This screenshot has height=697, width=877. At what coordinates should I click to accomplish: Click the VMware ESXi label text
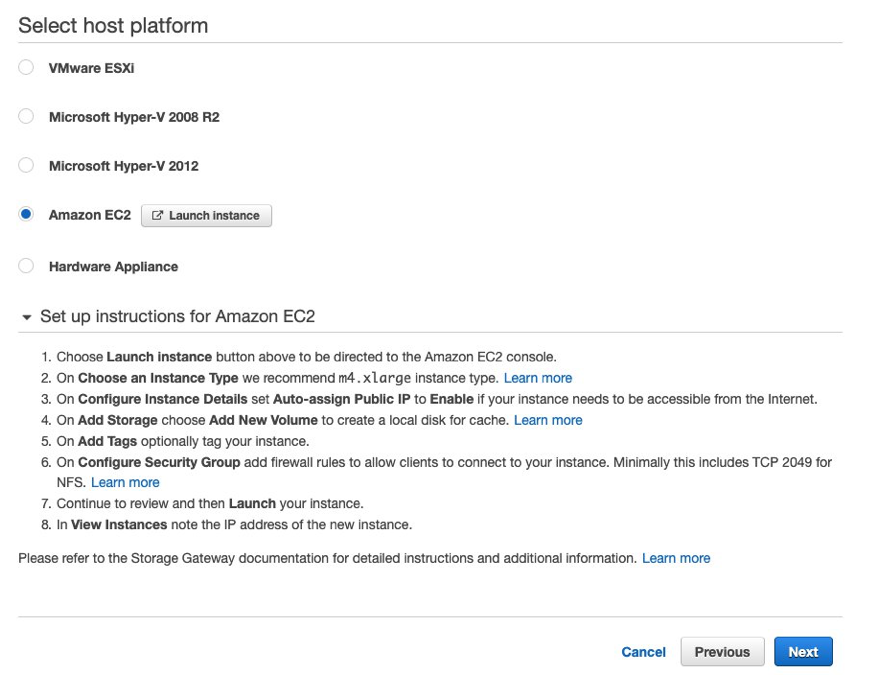(x=92, y=68)
